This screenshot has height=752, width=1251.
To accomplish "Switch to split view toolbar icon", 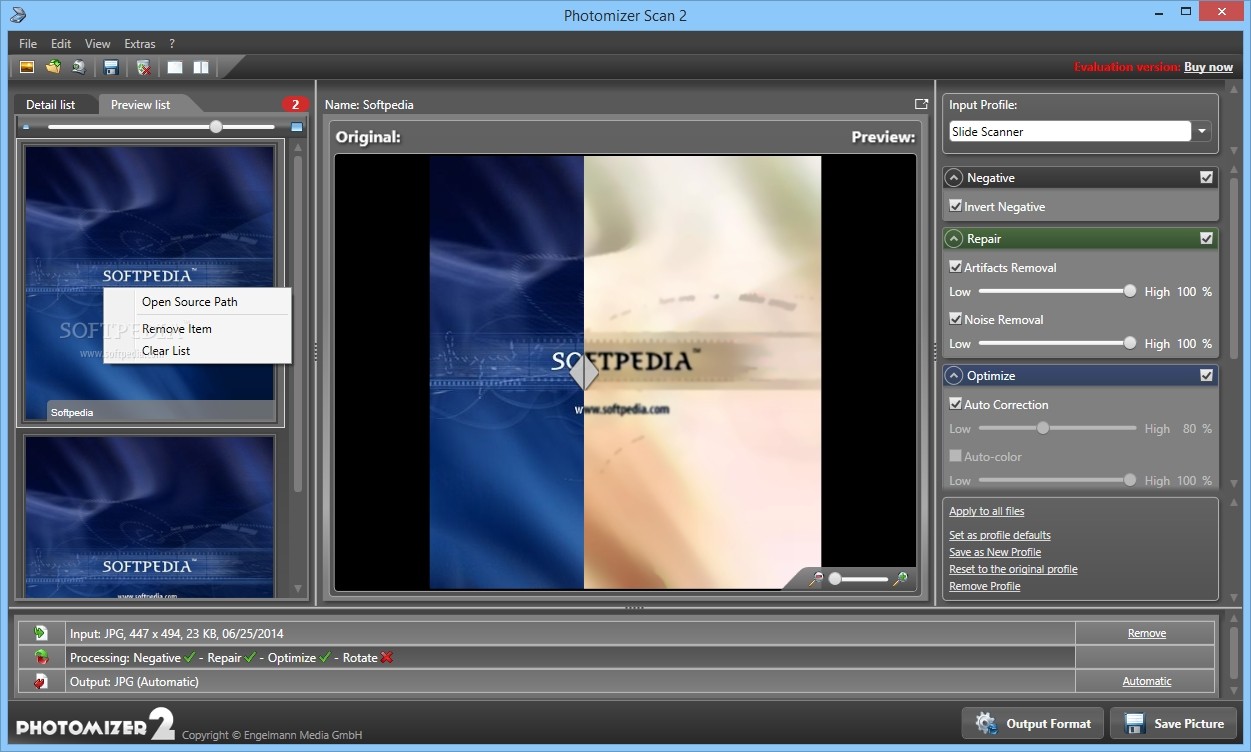I will point(201,68).
